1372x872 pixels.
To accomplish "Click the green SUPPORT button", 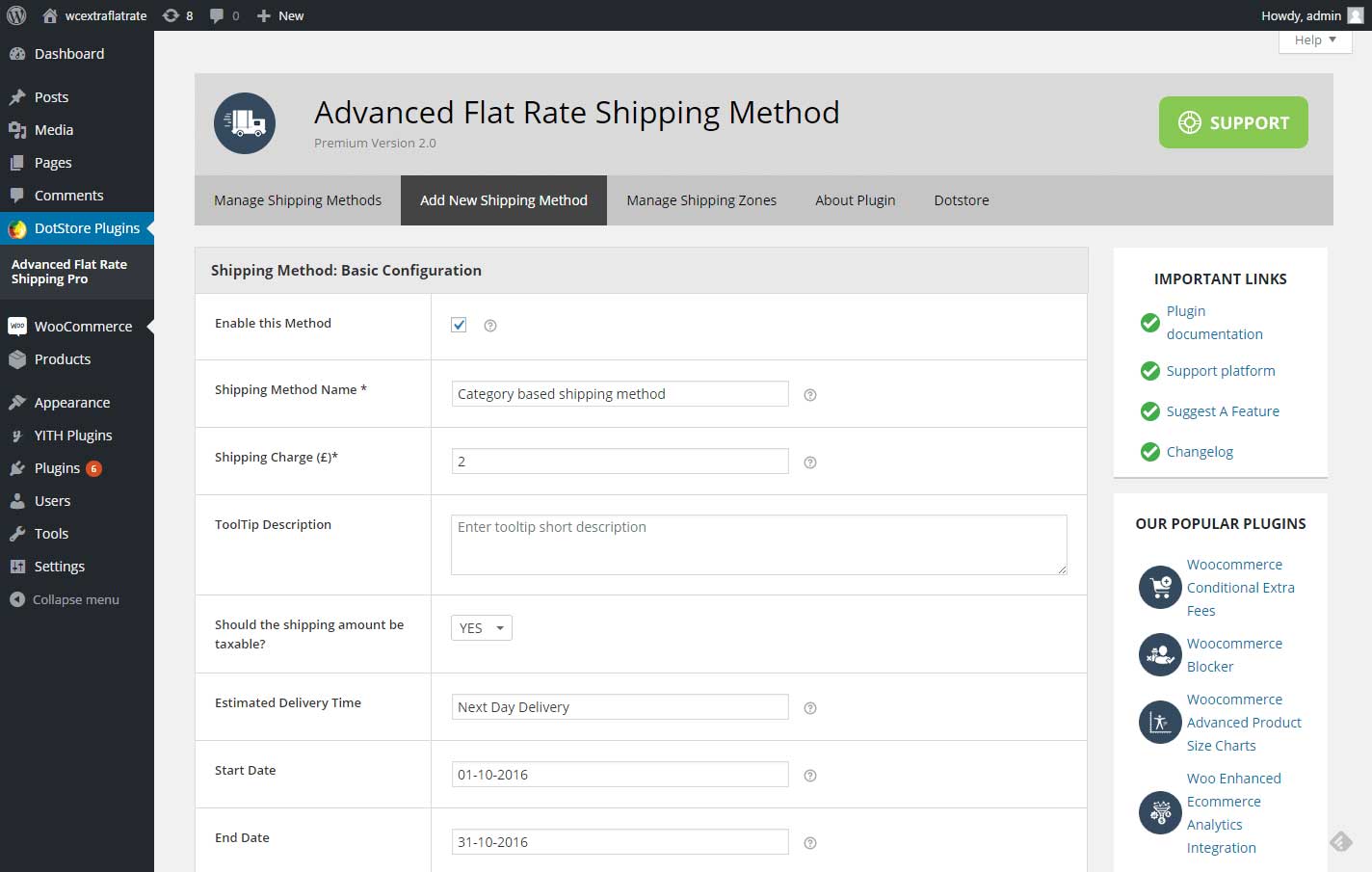I will point(1233,122).
